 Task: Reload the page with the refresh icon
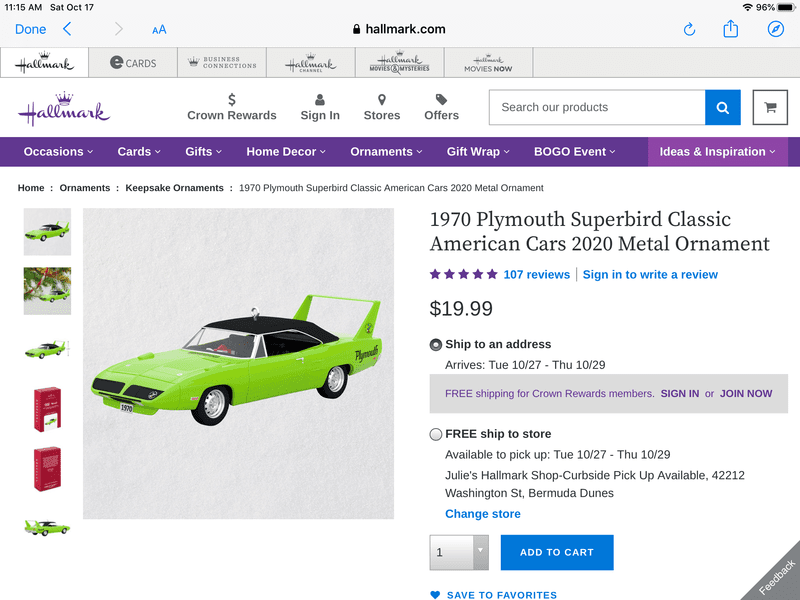tap(689, 29)
